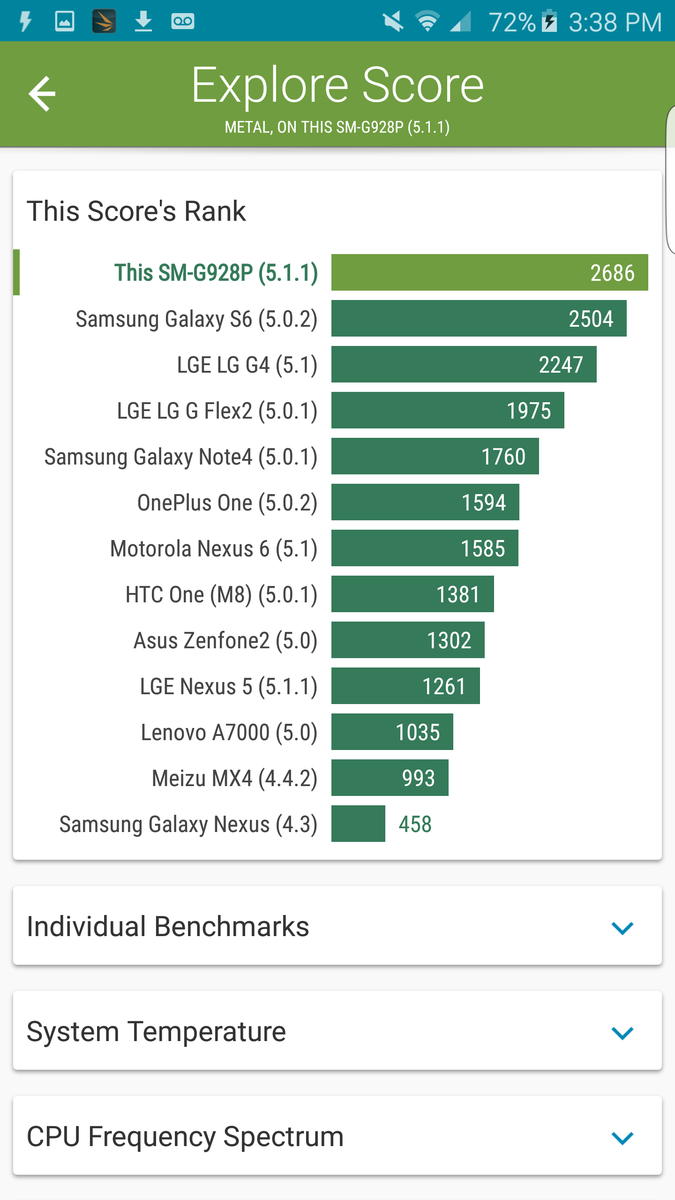Tap the 3:38 PM clock
The image size is (675, 1200).
tap(615, 22)
